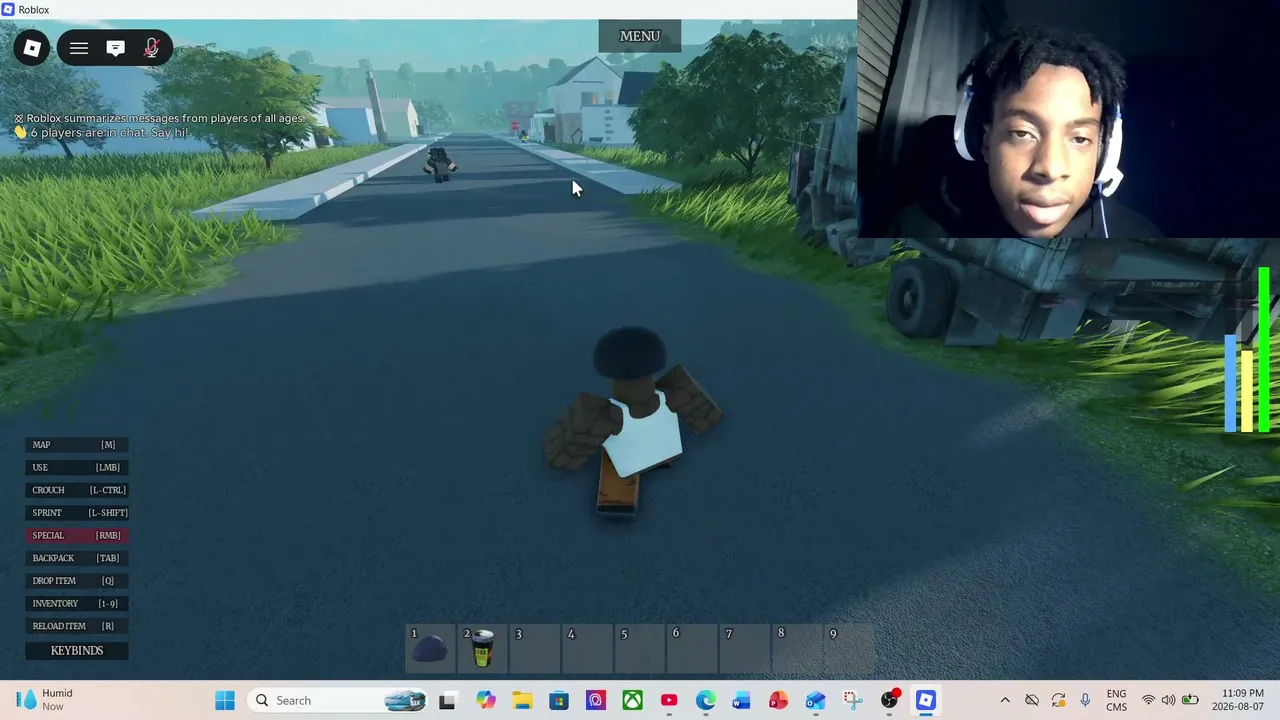Click the crossed-out cloud tray icon
The height and width of the screenshot is (720, 1280).
coord(1032,700)
